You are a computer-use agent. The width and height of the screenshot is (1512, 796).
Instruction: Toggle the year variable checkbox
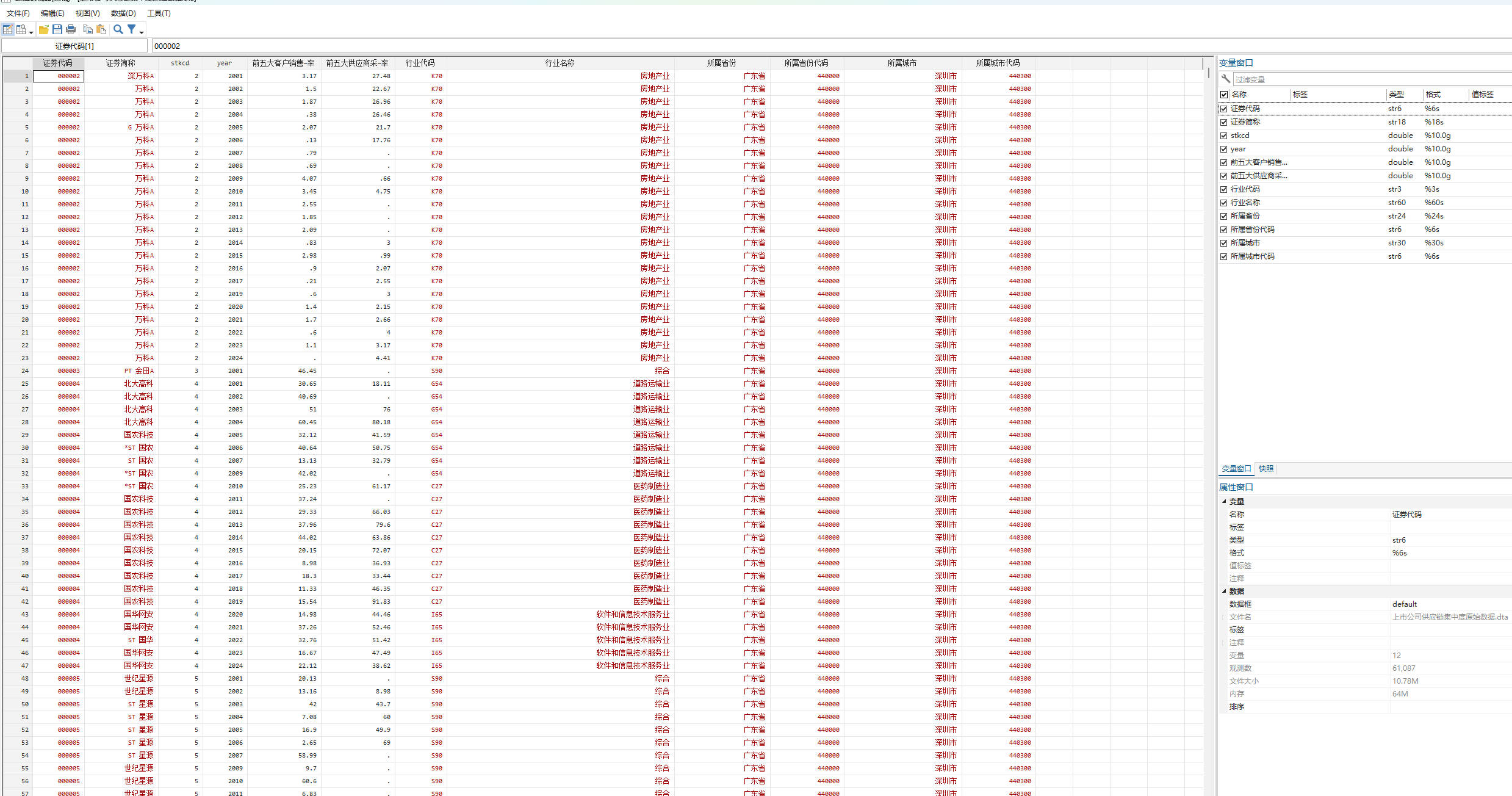click(x=1224, y=149)
